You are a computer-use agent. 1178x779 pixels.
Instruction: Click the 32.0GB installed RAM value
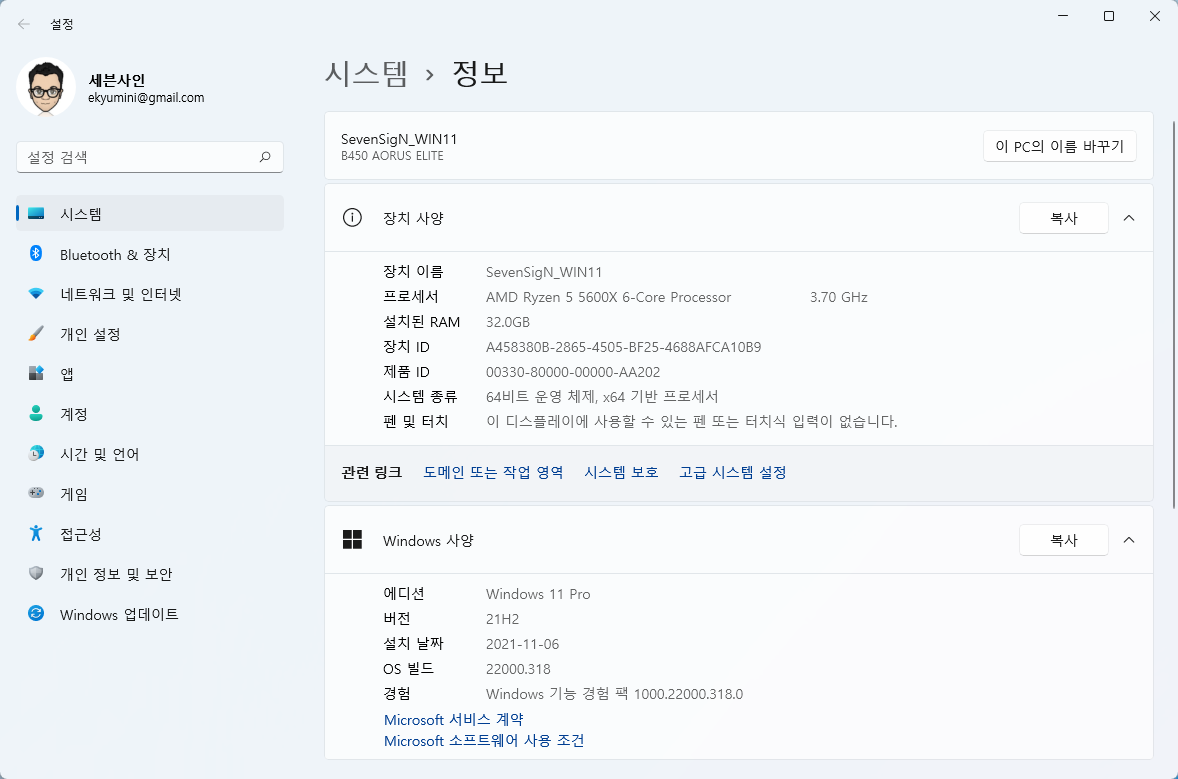pos(508,322)
